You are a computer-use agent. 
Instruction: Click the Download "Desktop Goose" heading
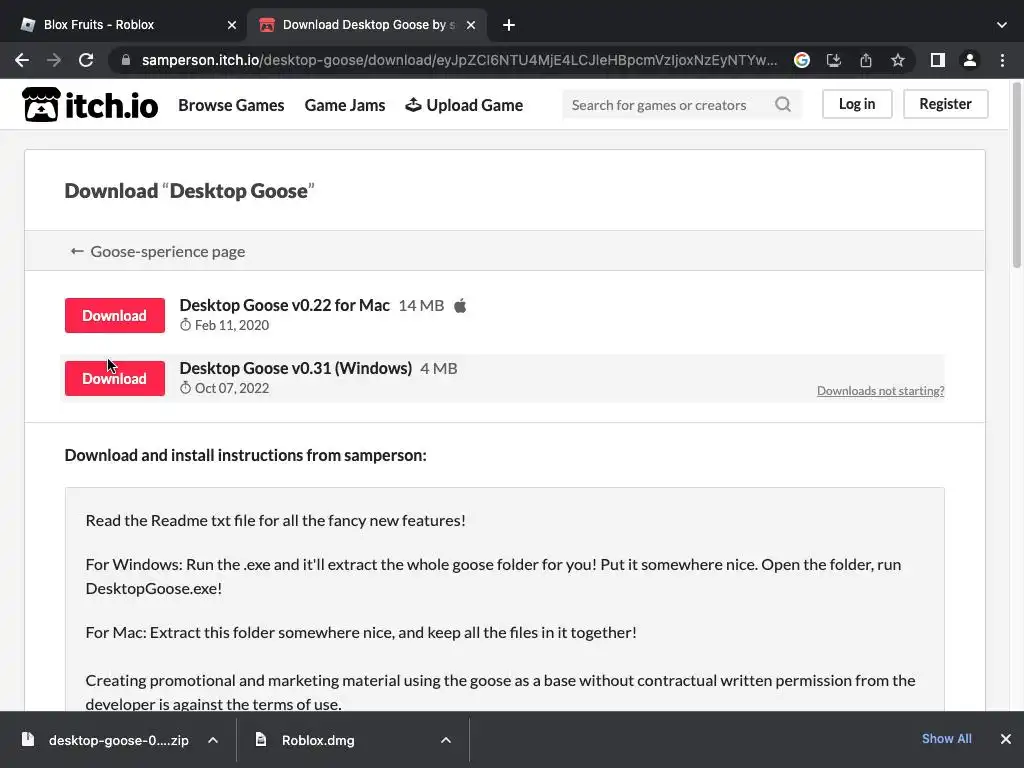pos(189,191)
